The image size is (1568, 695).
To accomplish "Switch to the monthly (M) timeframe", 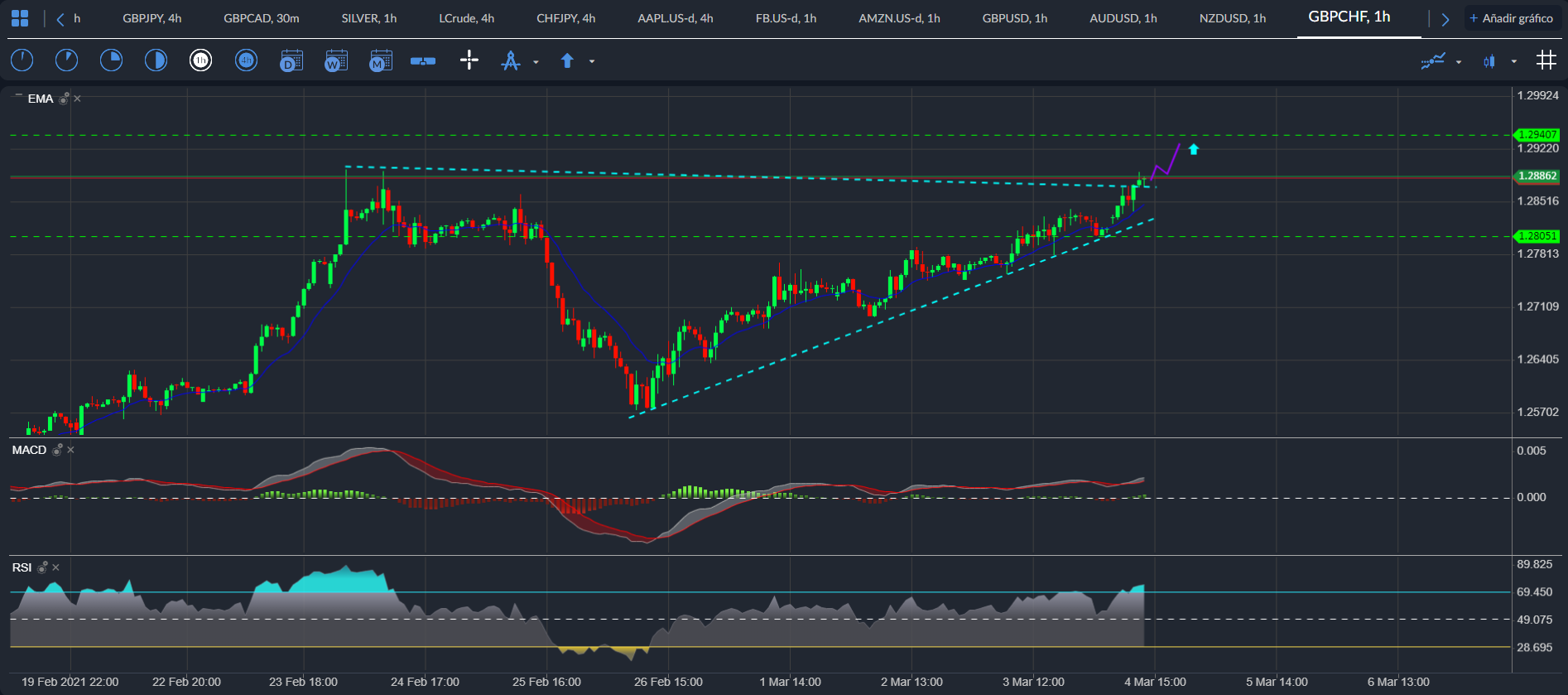I will tap(380, 60).
